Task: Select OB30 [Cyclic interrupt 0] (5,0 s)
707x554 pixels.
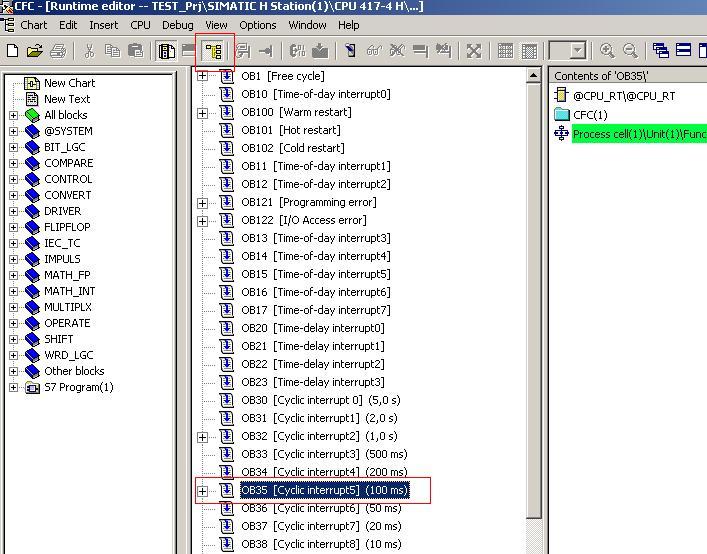Action: pyautogui.click(x=321, y=400)
